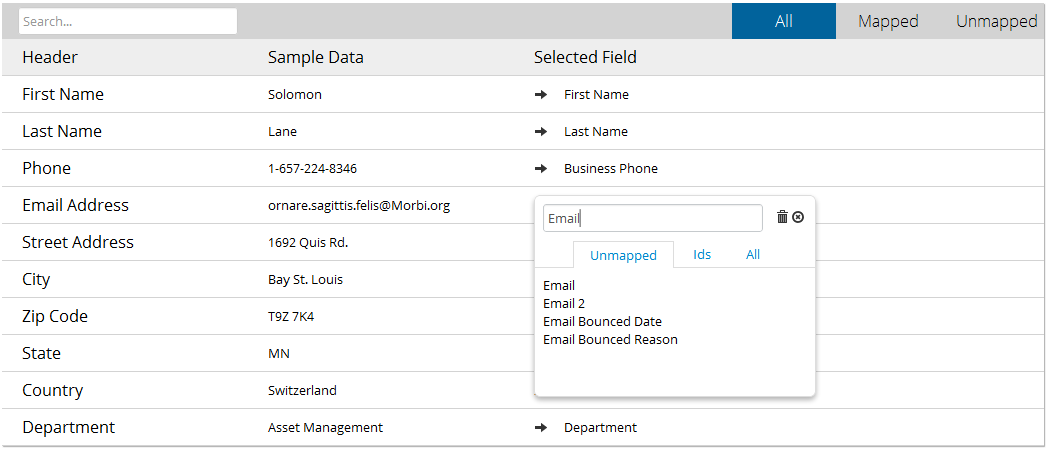Choose Email 2 from the suggestion list
This screenshot has height=450, width=1048.
pos(563,304)
